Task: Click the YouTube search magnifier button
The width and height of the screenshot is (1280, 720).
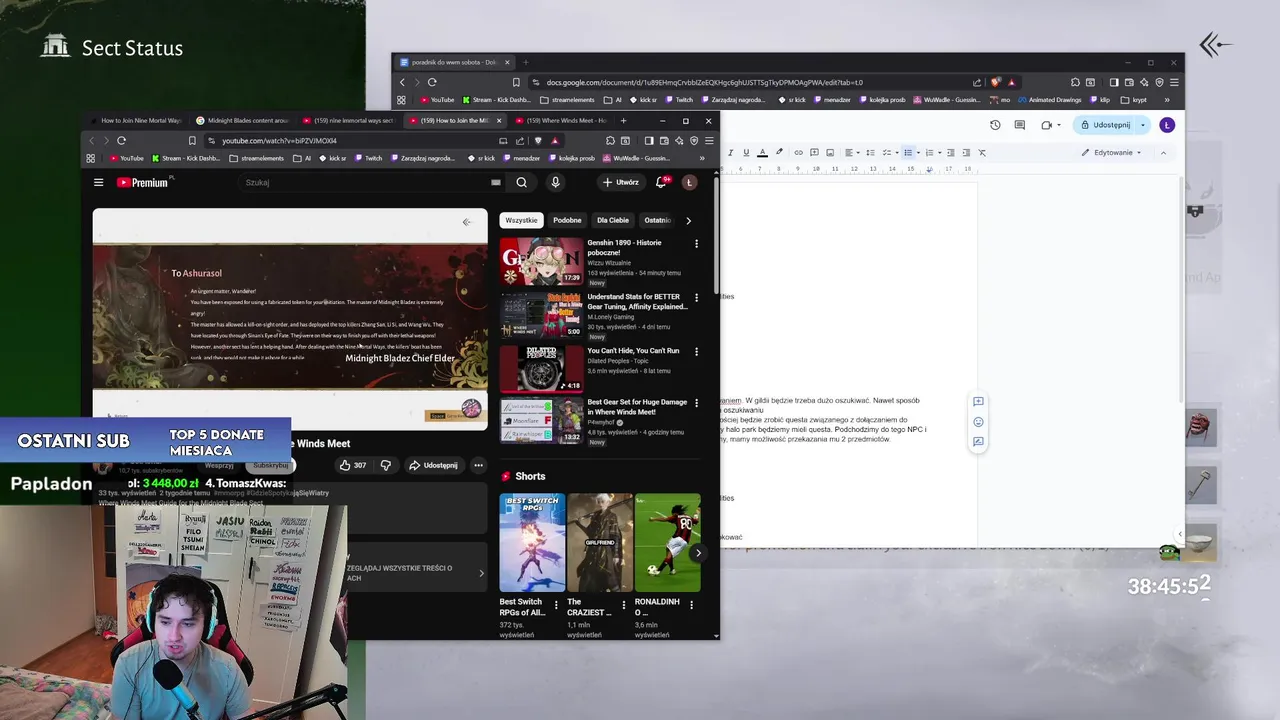Action: click(521, 182)
